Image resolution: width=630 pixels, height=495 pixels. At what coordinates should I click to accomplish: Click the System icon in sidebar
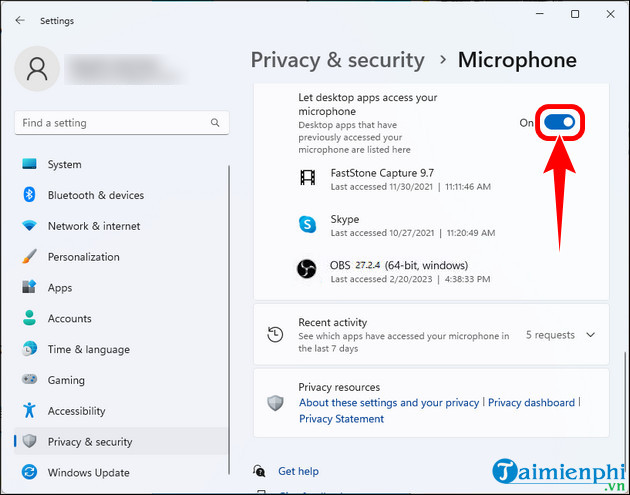click(x=29, y=164)
